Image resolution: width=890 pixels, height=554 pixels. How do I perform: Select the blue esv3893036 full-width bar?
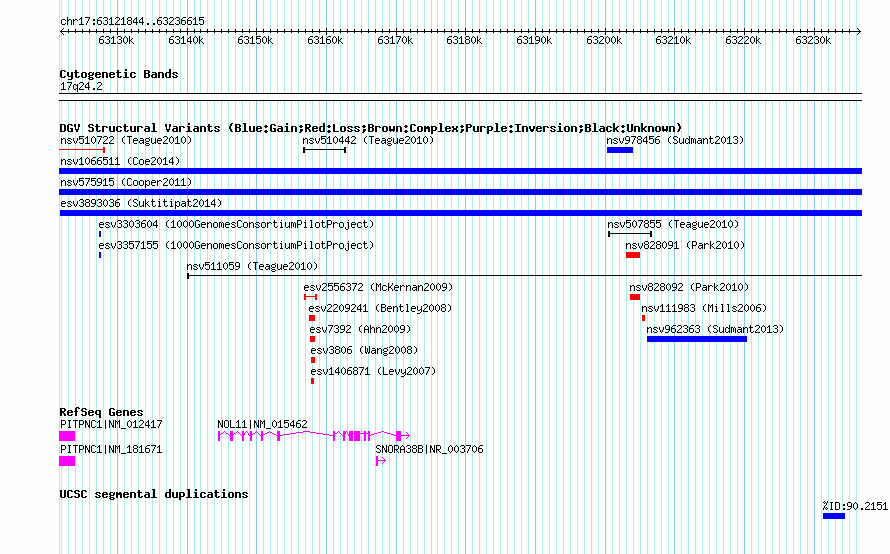[460, 213]
